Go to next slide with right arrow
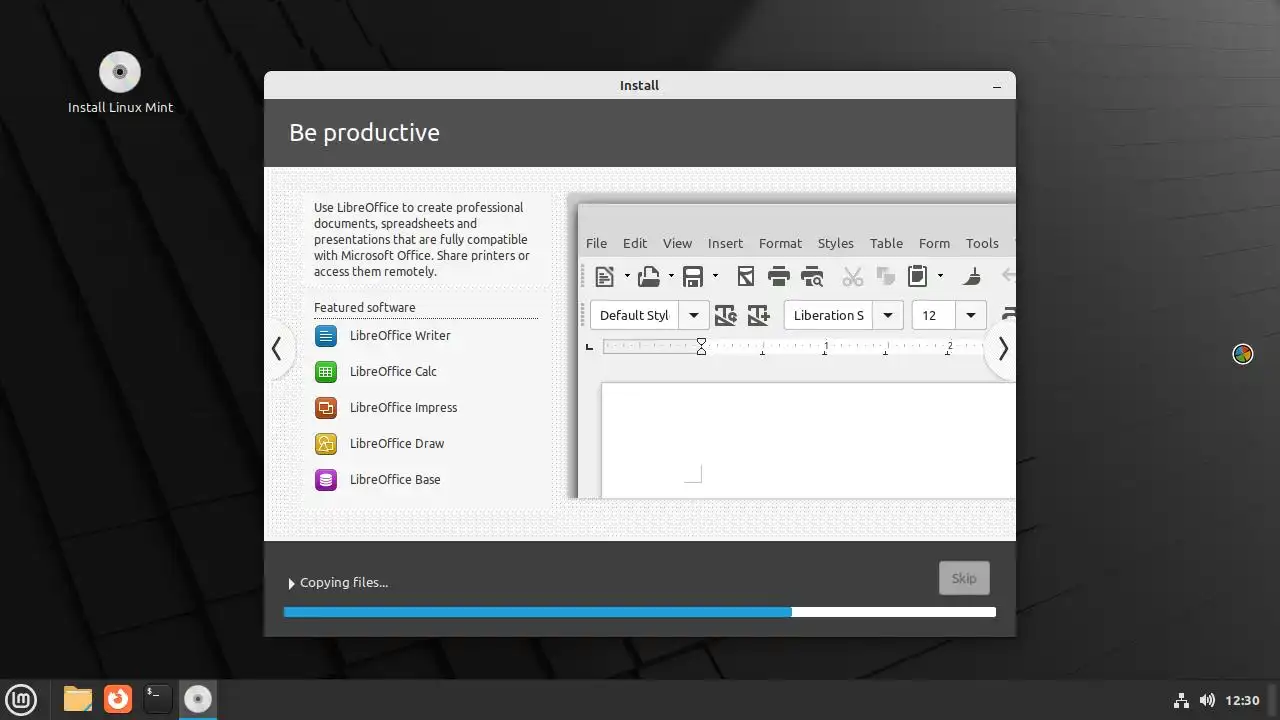Image resolution: width=1280 pixels, height=720 pixels. (x=1002, y=349)
